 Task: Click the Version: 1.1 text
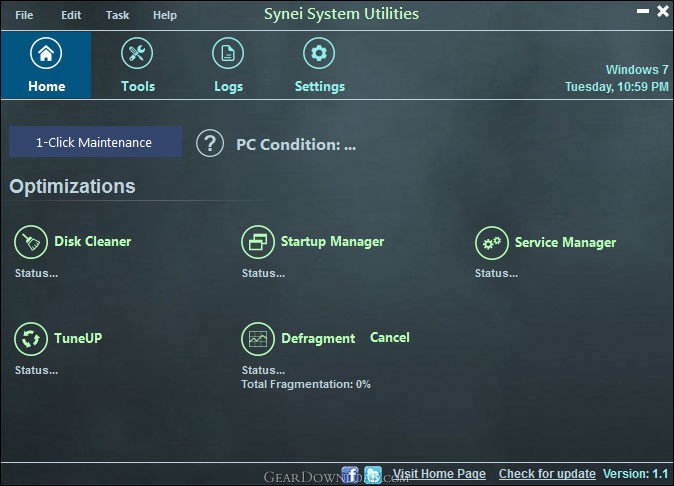pos(635,474)
